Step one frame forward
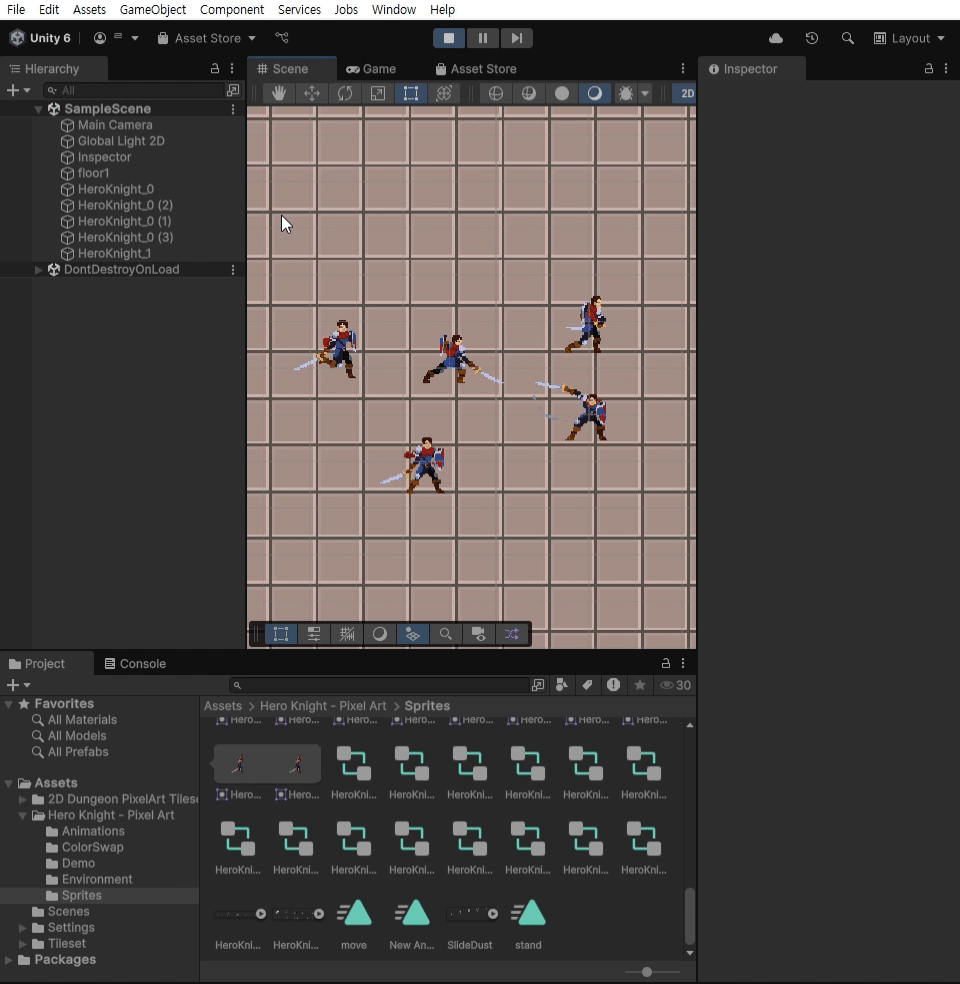Viewport: 960px width, 984px height. 516,38
